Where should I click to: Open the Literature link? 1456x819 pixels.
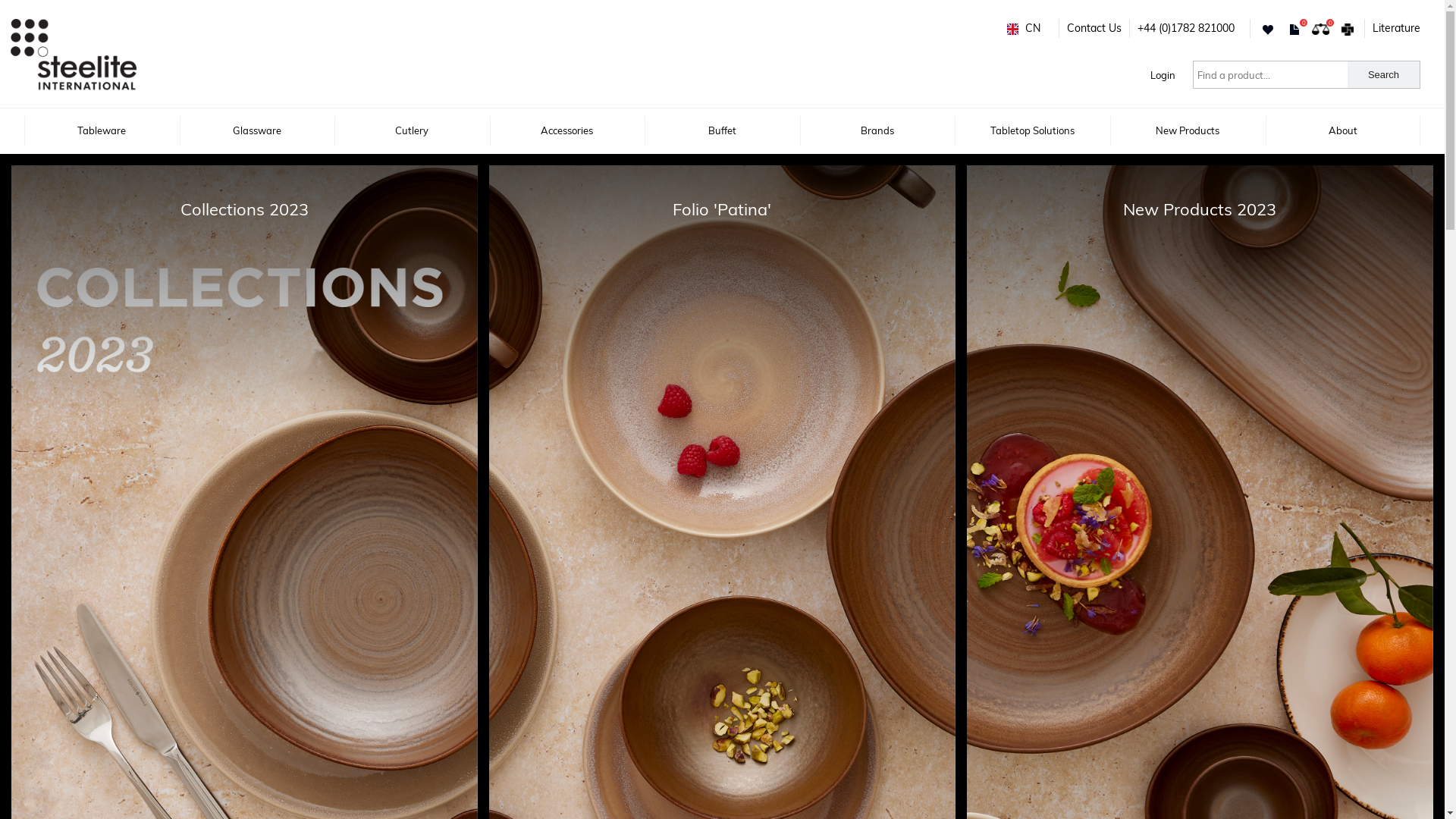(1396, 28)
